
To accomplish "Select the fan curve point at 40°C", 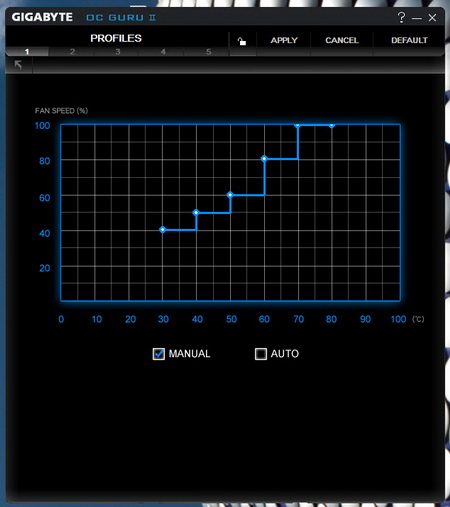I will click(x=196, y=212).
